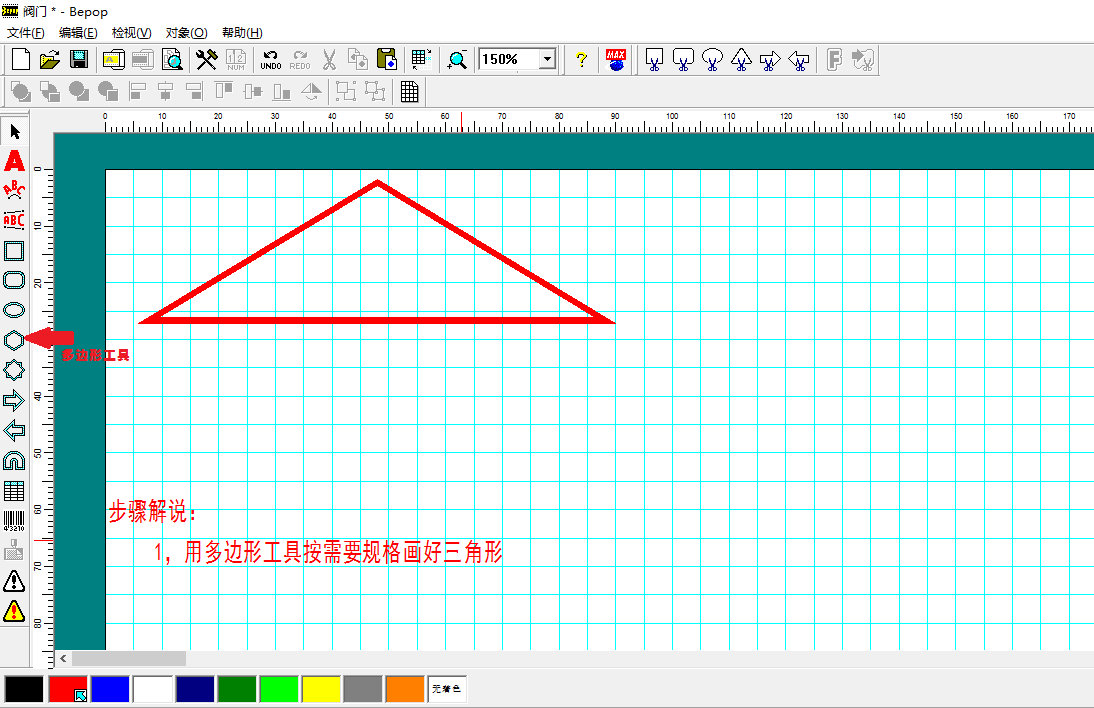This screenshot has width=1094, height=708.
Task: Click the horizontal scrollbar thumb
Action: (129, 658)
